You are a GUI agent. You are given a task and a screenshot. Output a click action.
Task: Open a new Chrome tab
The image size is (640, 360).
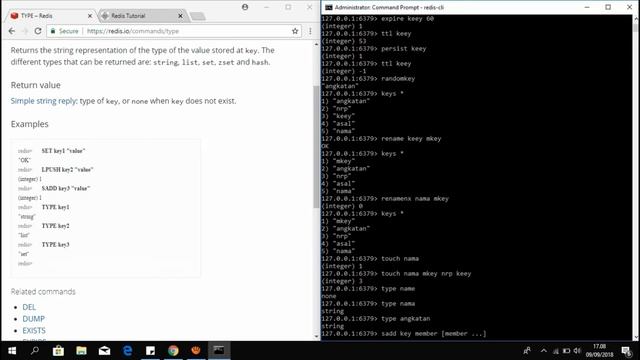click(x=198, y=16)
